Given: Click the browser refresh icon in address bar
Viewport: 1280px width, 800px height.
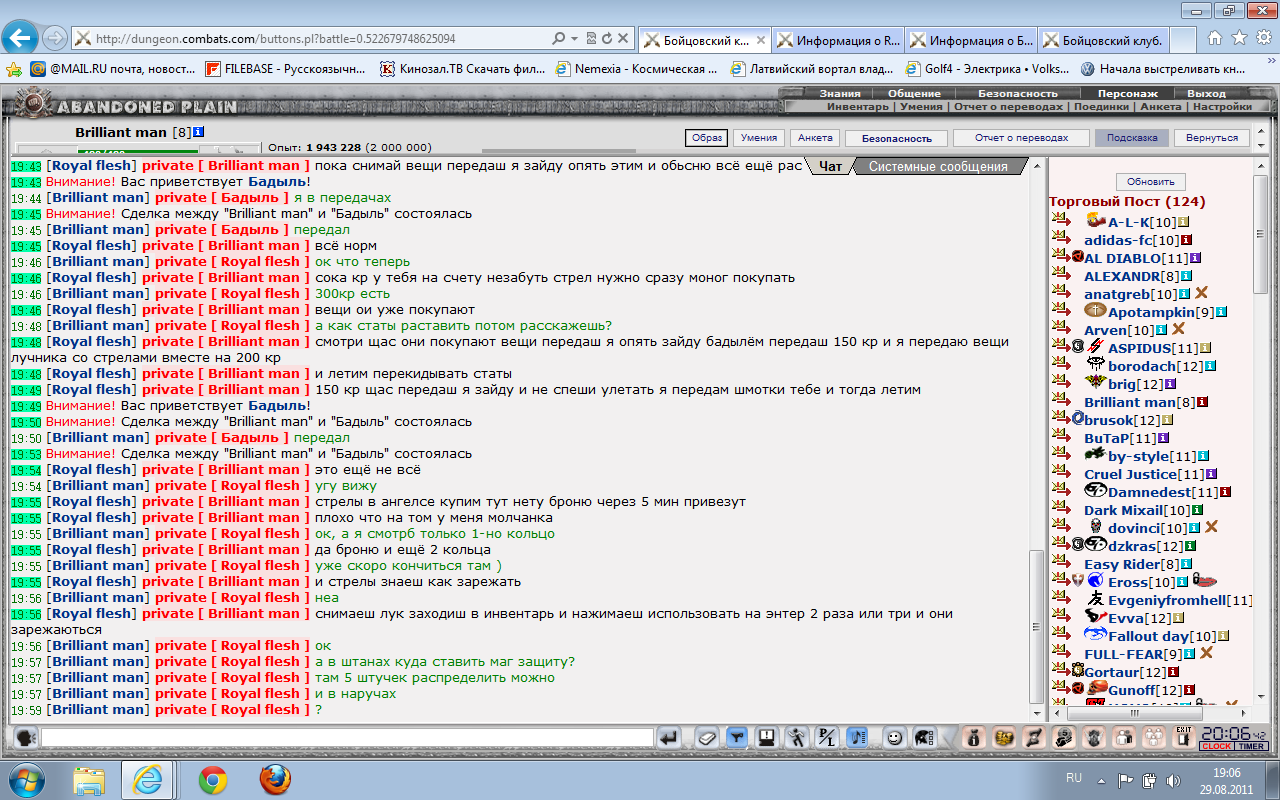Looking at the screenshot, I should (x=607, y=39).
